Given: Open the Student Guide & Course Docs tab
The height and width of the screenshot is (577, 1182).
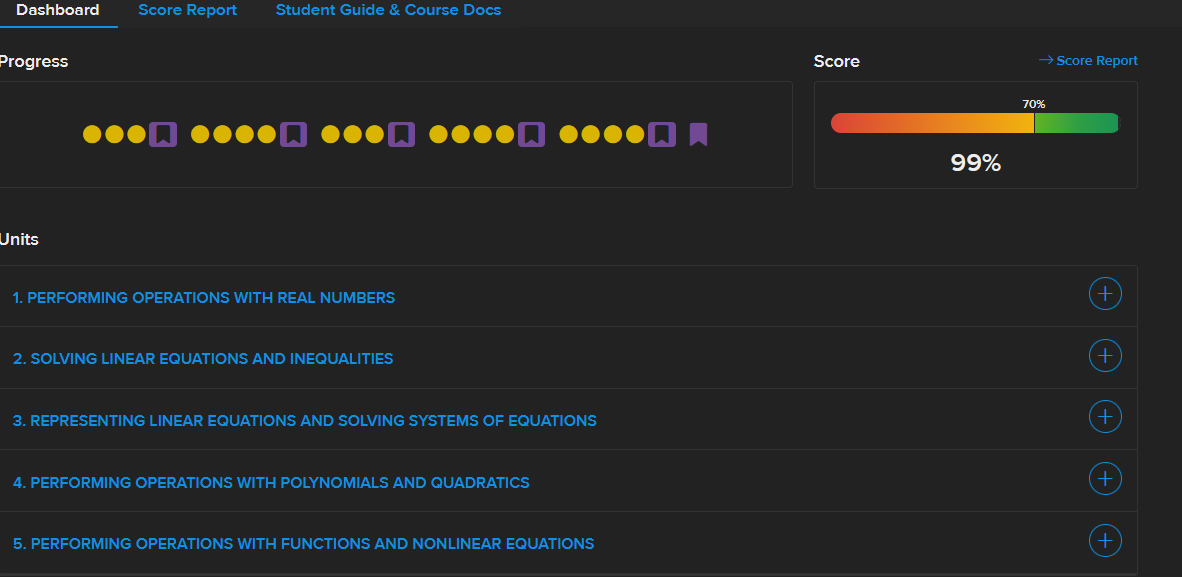Looking at the screenshot, I should [388, 11].
